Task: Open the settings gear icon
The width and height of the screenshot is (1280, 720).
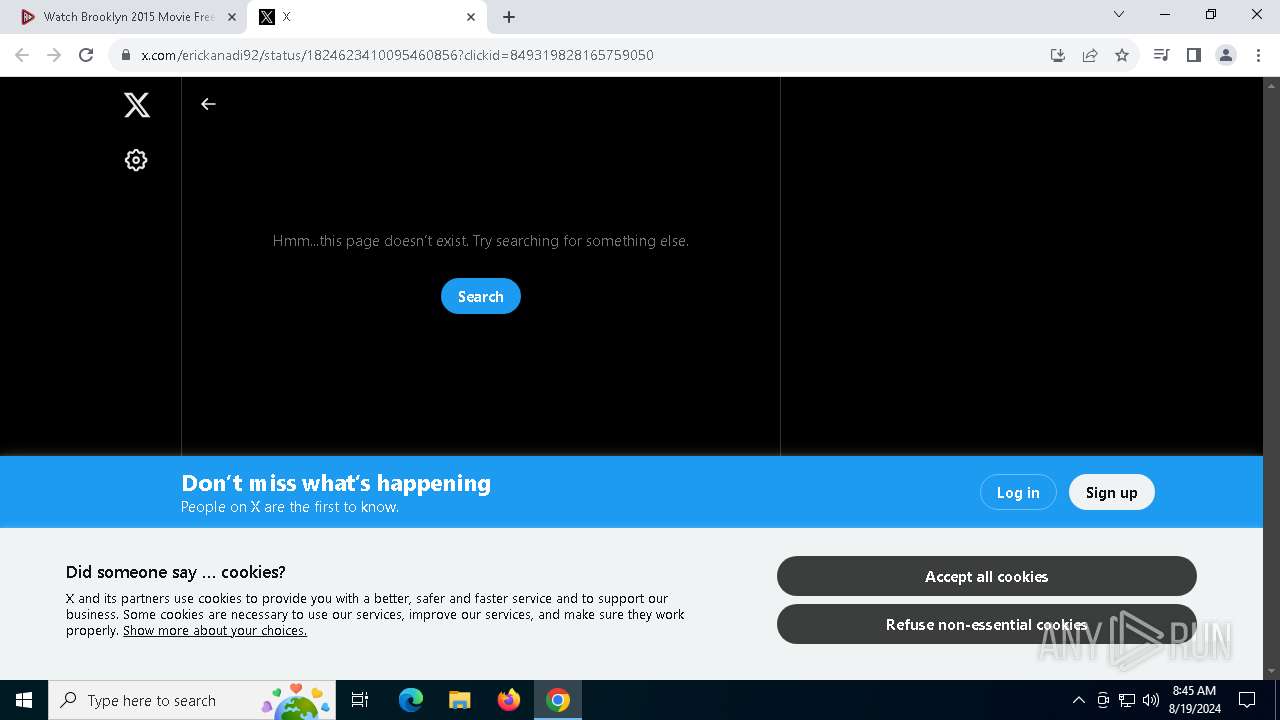Action: pyautogui.click(x=136, y=160)
